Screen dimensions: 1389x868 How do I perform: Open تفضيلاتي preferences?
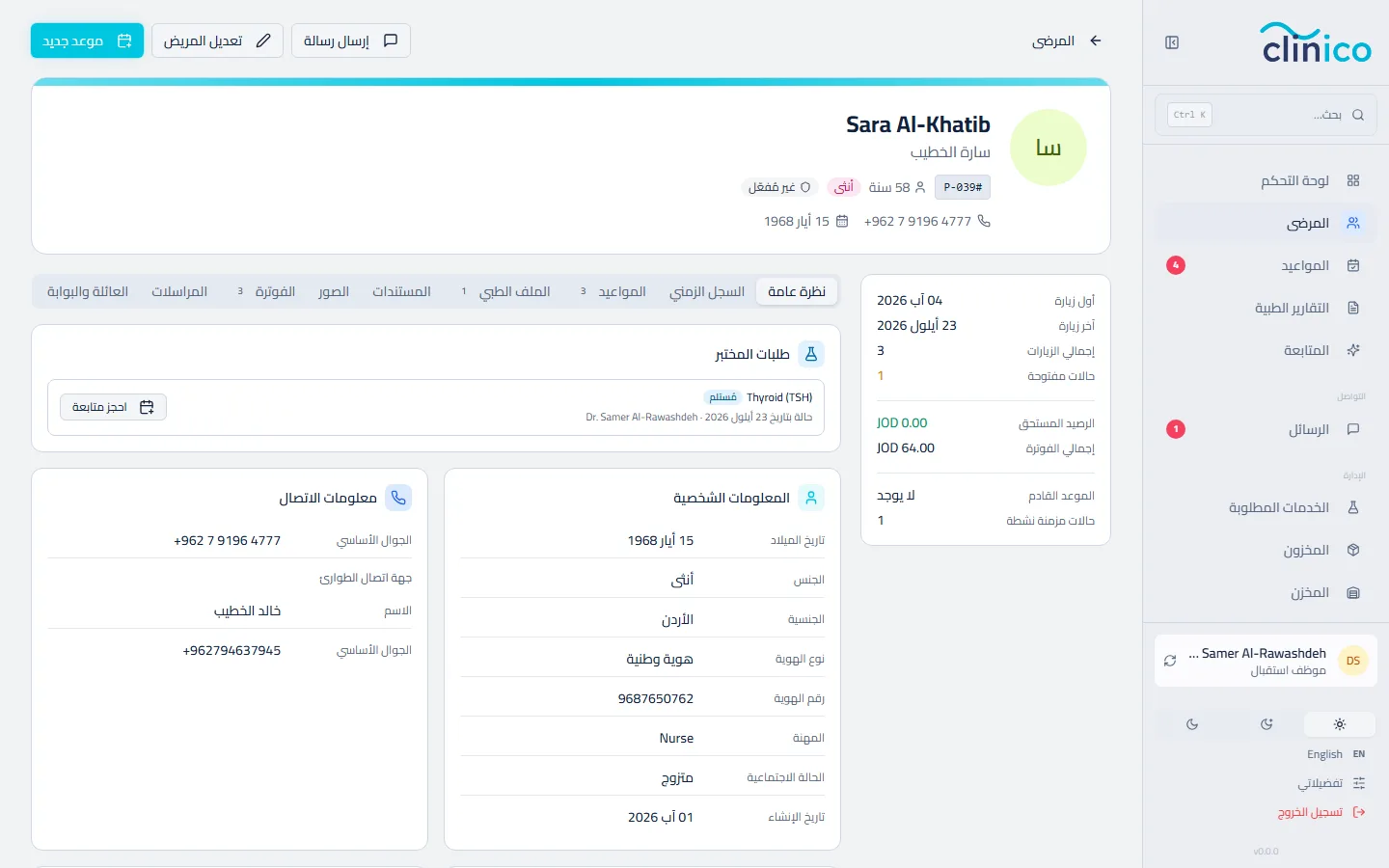[1331, 783]
